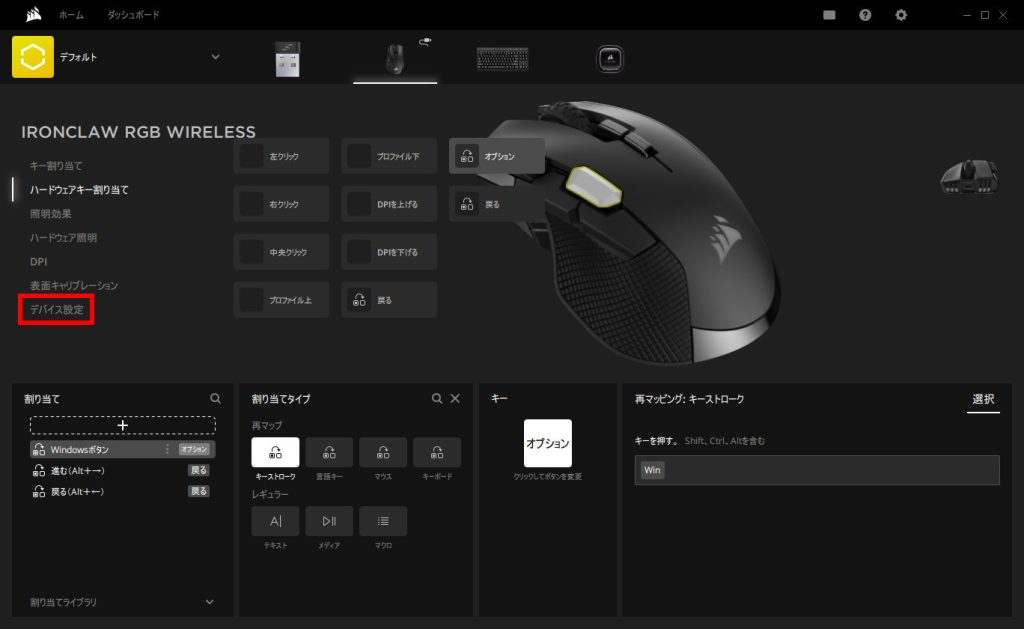
Task: Click the white オプション key button to change it
Action: [548, 444]
